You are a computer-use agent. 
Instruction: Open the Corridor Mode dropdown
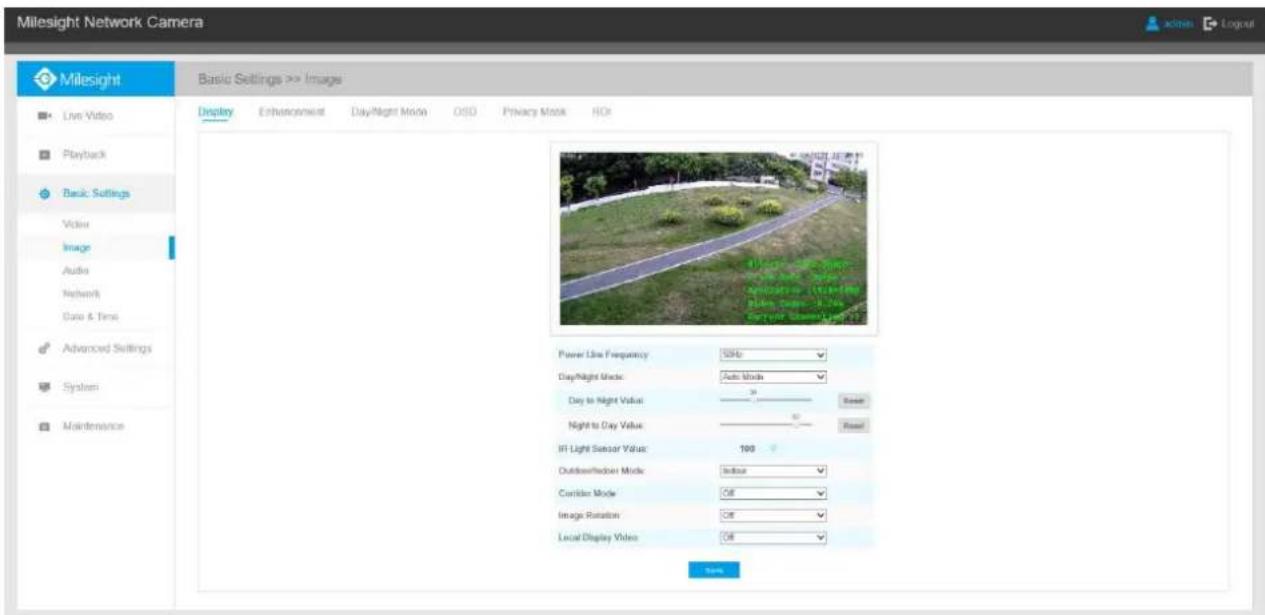773,493
